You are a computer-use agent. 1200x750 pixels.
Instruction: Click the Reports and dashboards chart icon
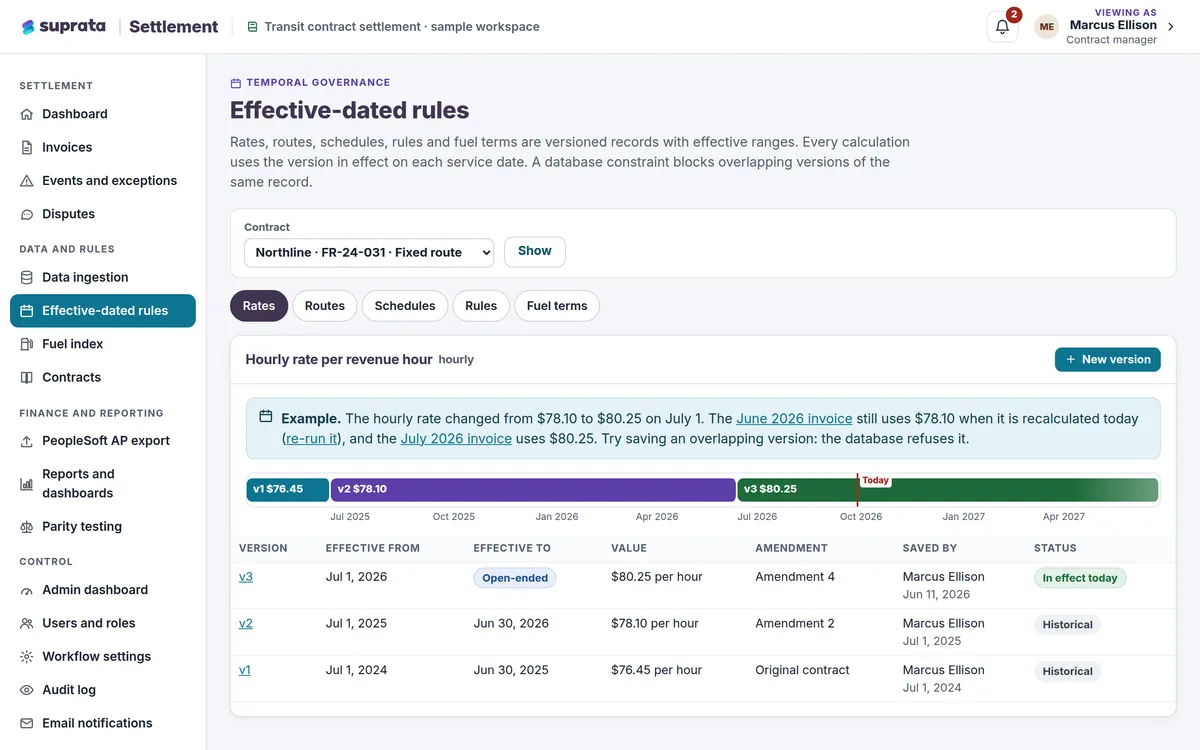(x=27, y=484)
